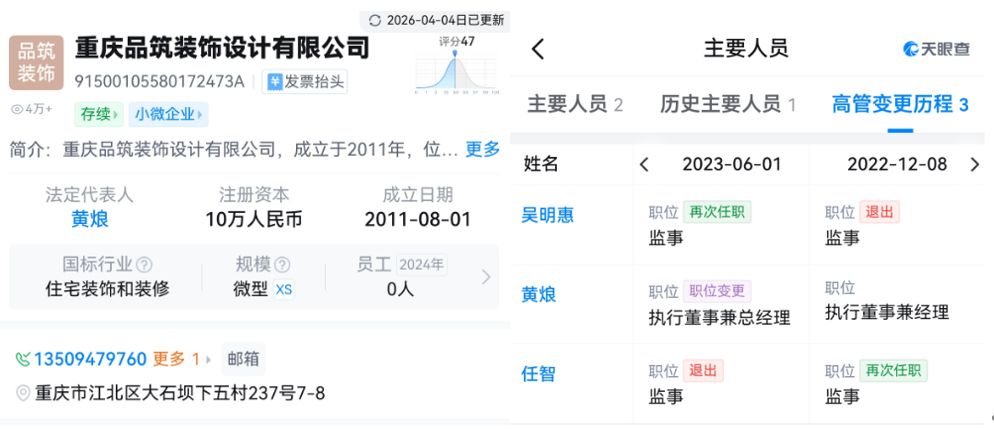
Task: Switch to the 主要人员 2 tab
Action: tap(575, 105)
